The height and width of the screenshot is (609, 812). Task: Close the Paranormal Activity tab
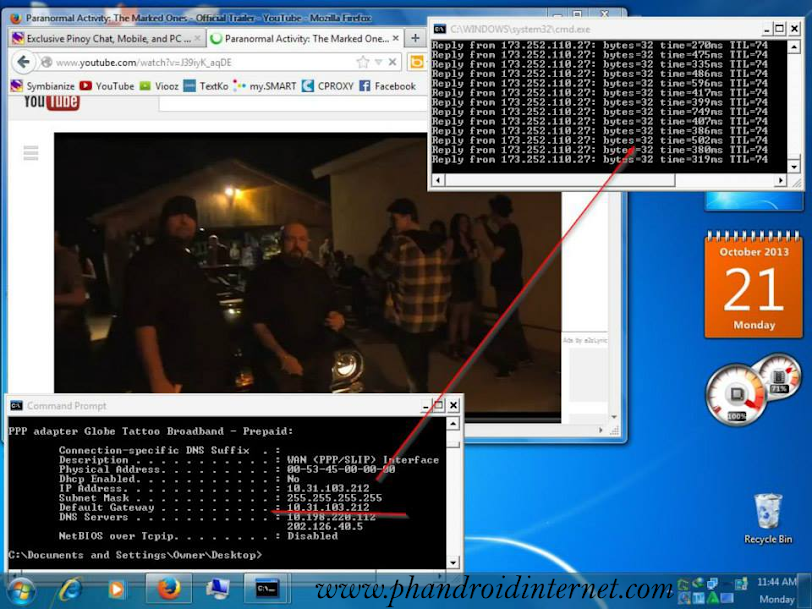click(x=396, y=38)
